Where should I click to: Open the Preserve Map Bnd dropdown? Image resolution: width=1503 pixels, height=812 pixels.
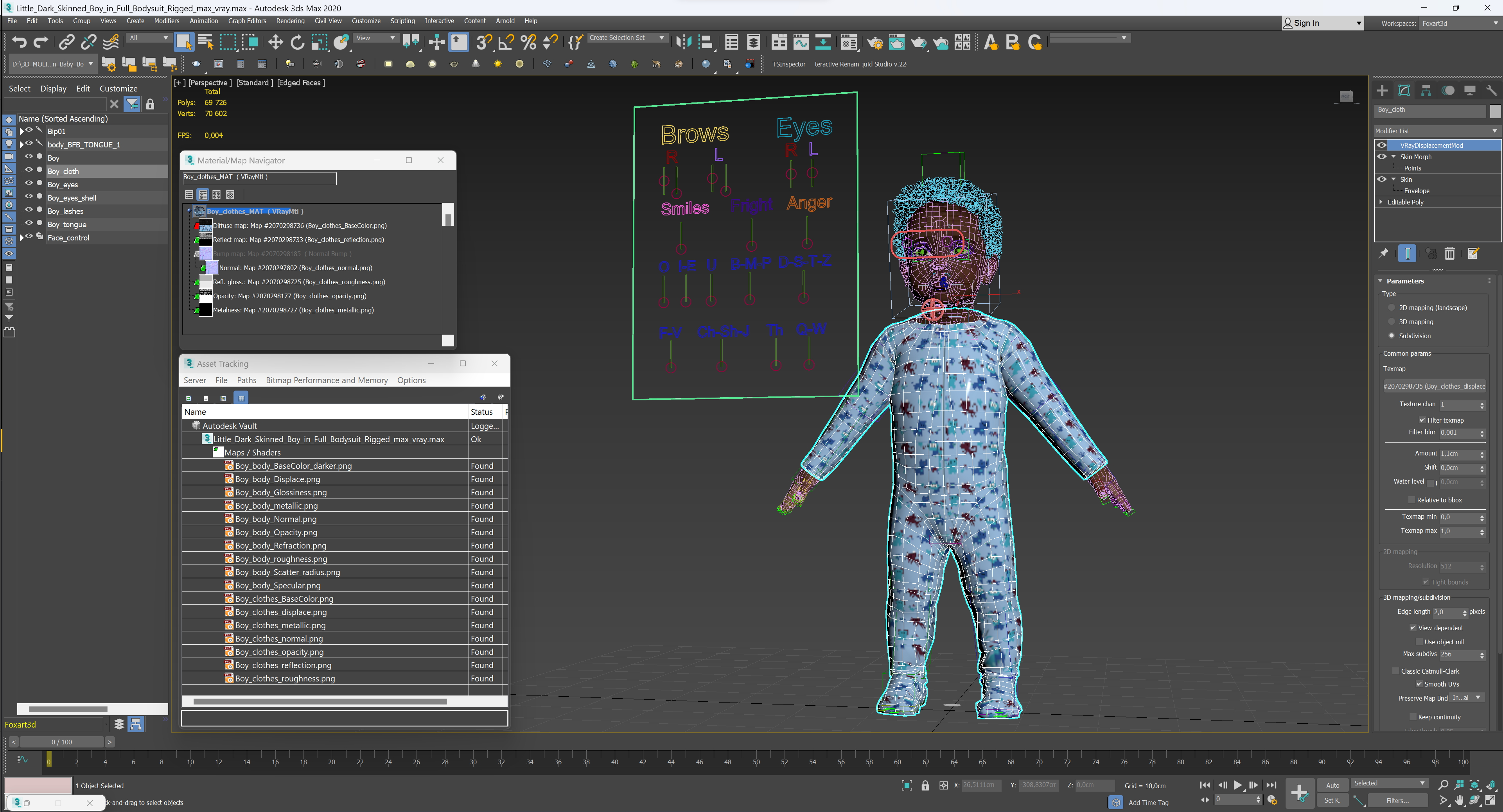click(1466, 698)
